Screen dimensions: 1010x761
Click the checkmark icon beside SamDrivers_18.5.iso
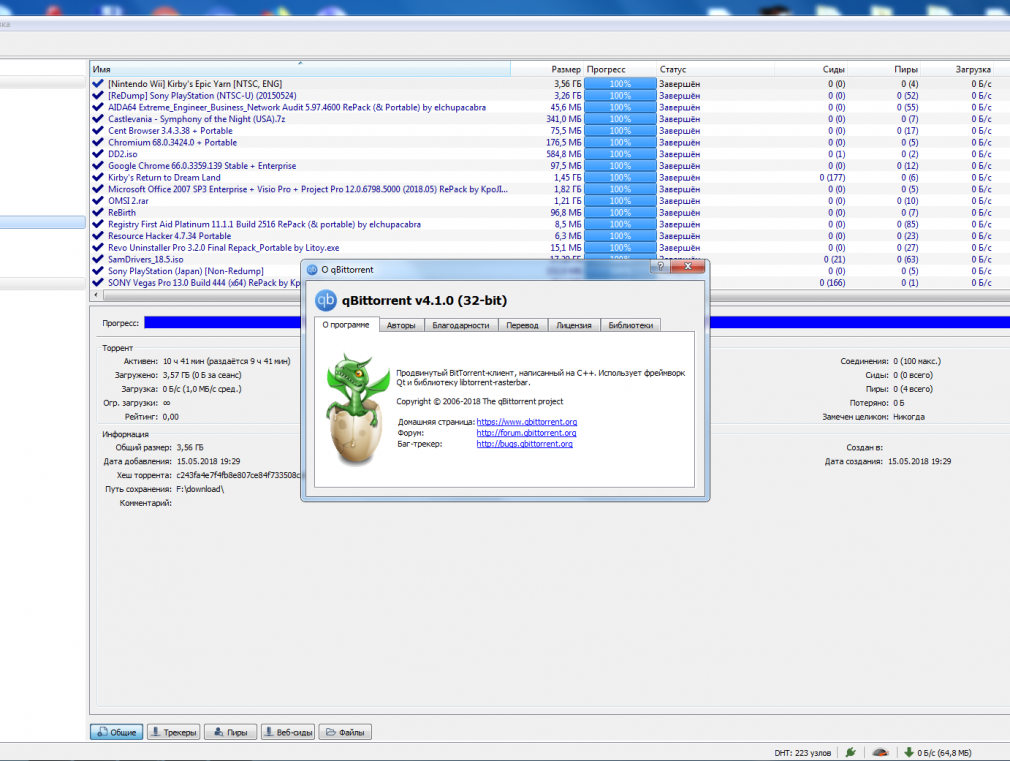(98, 260)
